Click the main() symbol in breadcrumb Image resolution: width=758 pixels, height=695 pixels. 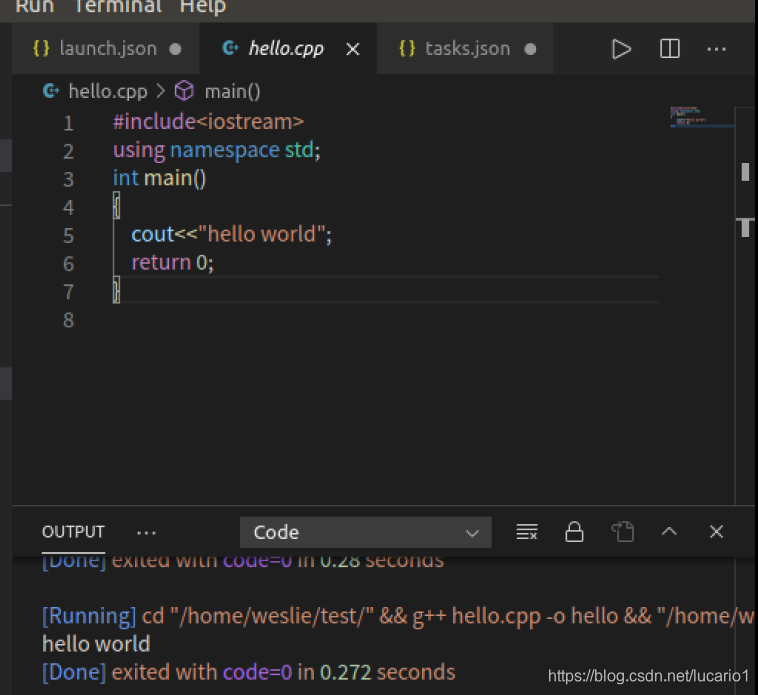tap(233, 91)
